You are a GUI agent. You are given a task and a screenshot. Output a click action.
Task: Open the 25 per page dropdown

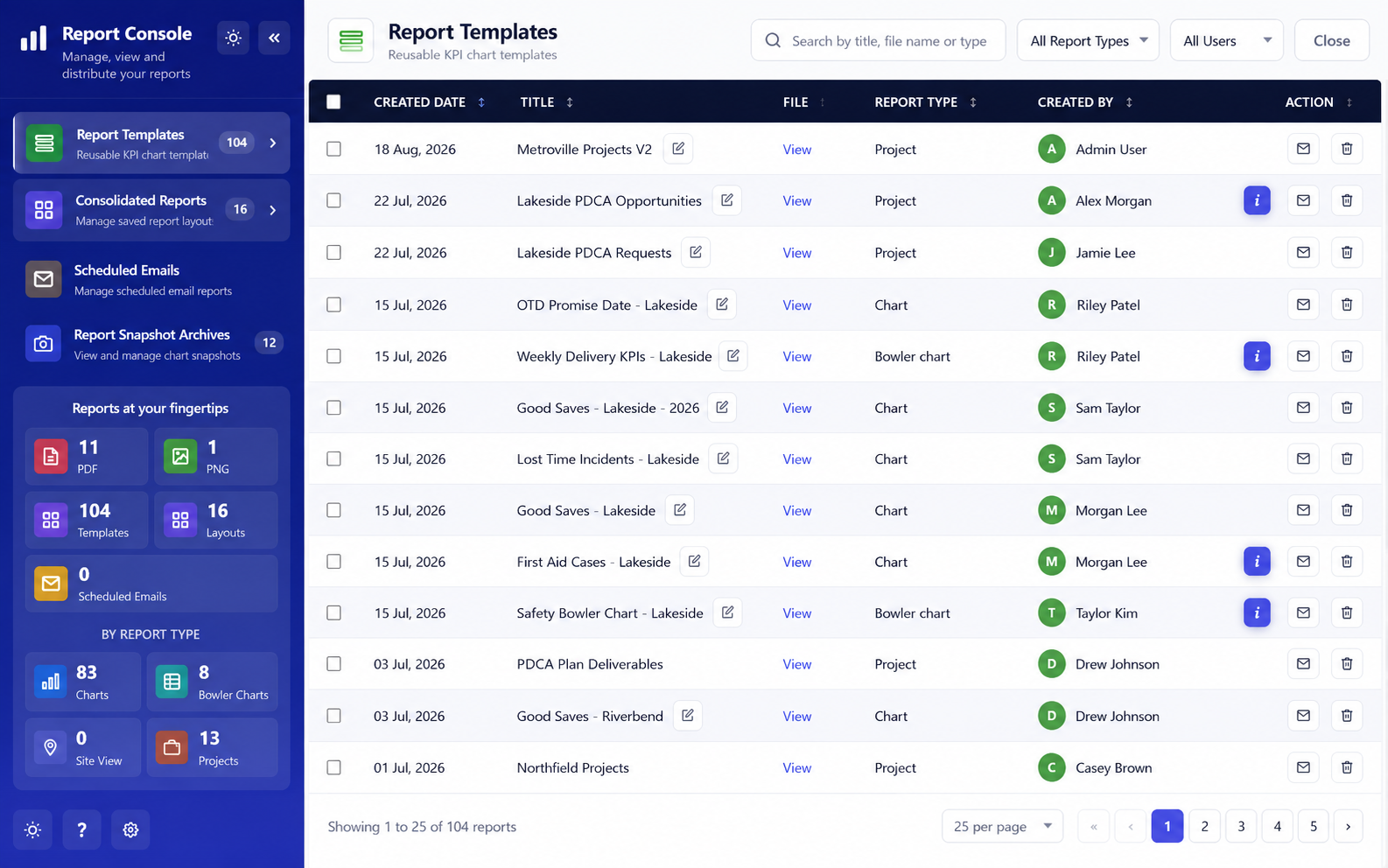pyautogui.click(x=1002, y=826)
